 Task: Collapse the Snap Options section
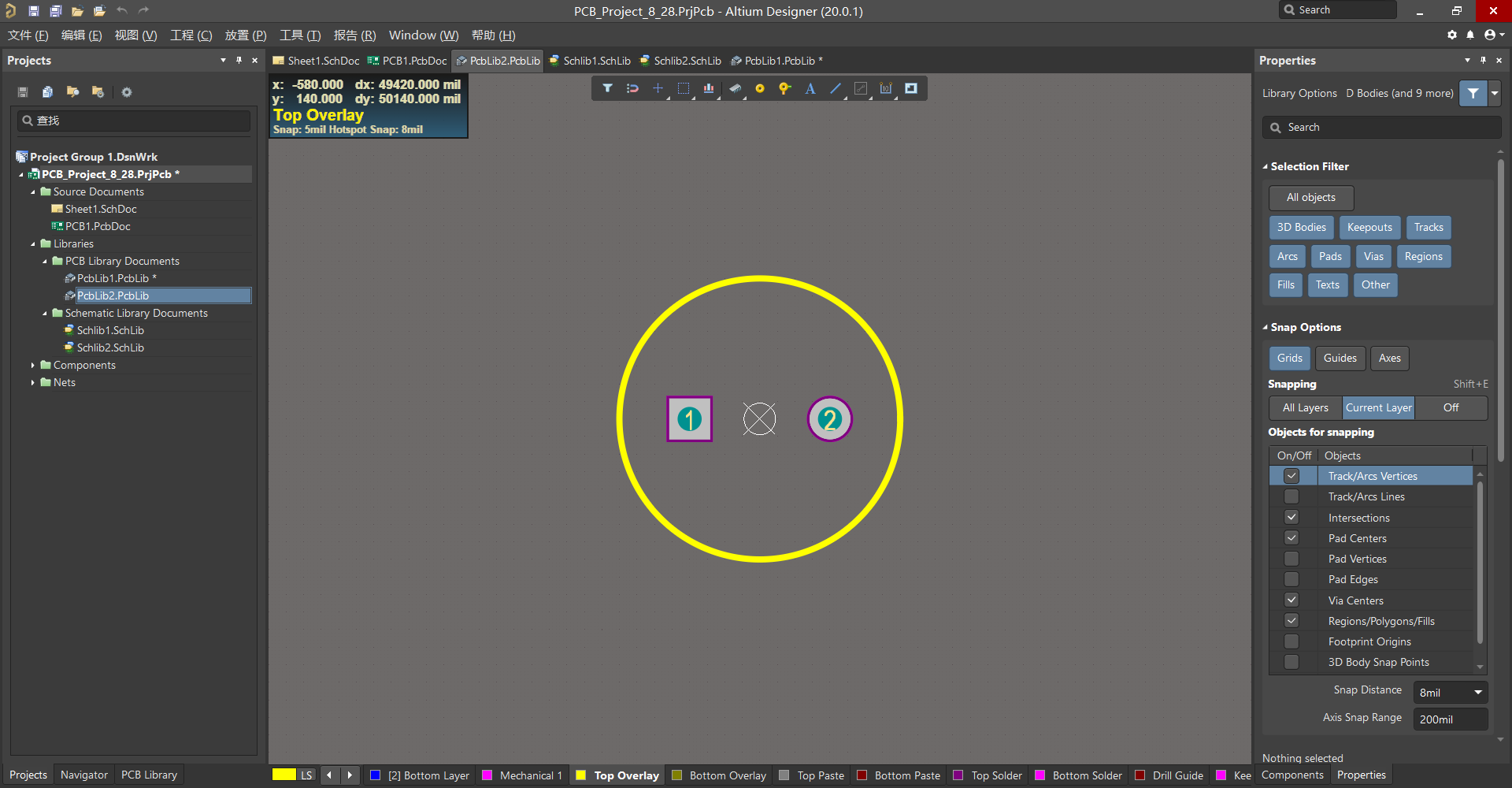(x=1266, y=327)
